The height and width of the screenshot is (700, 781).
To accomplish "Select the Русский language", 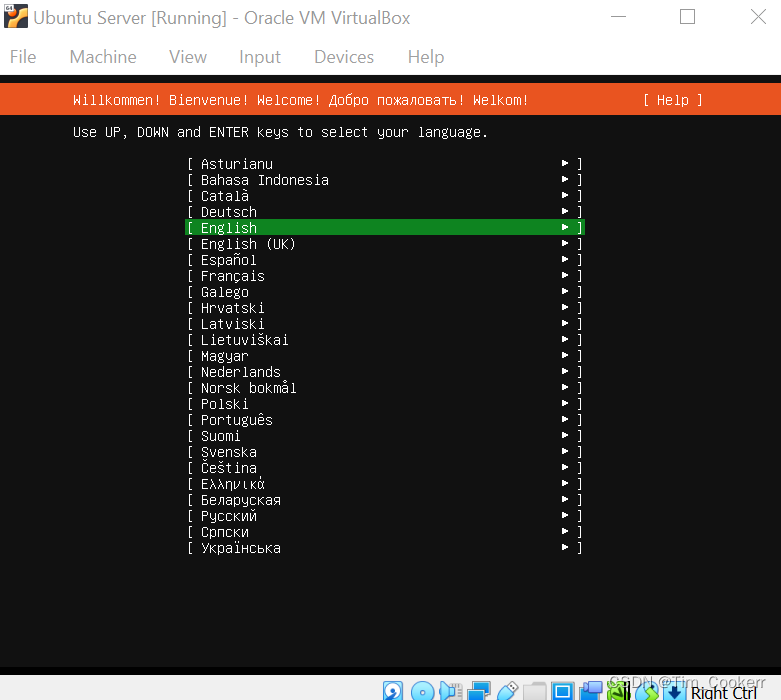I will [385, 516].
